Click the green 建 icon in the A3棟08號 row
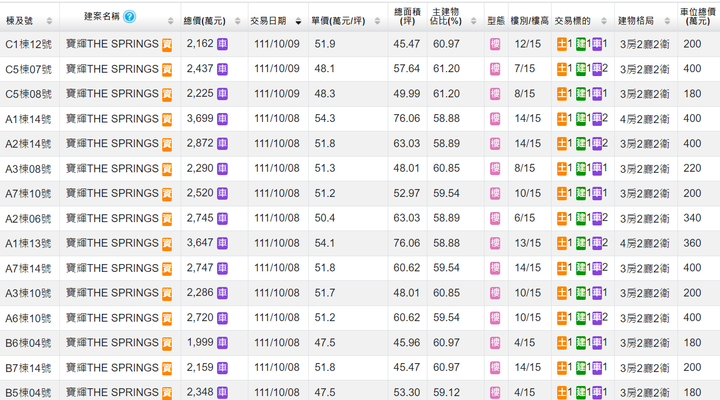The image size is (720, 400). click(x=581, y=169)
